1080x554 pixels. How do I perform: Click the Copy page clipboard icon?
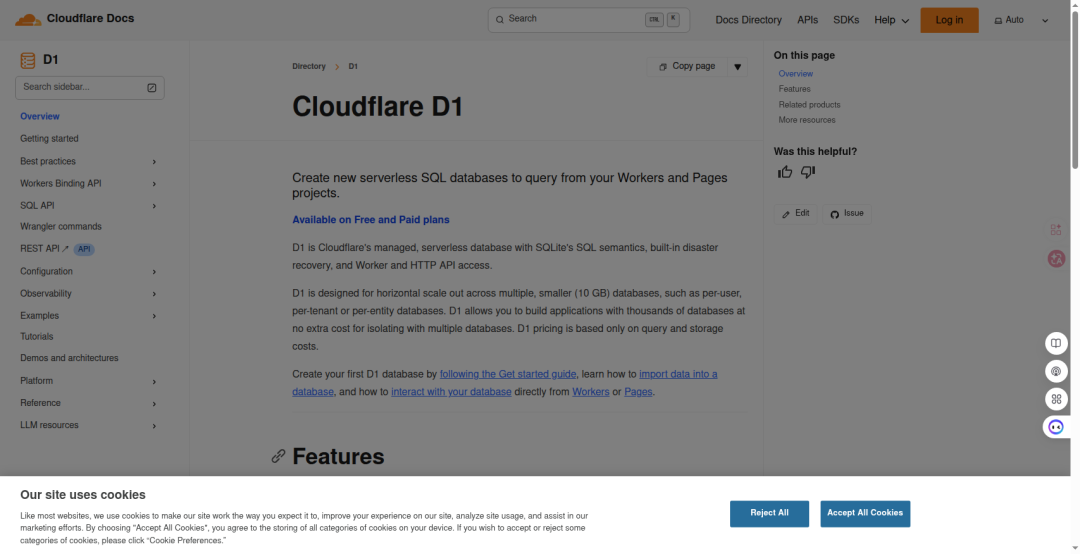663,67
